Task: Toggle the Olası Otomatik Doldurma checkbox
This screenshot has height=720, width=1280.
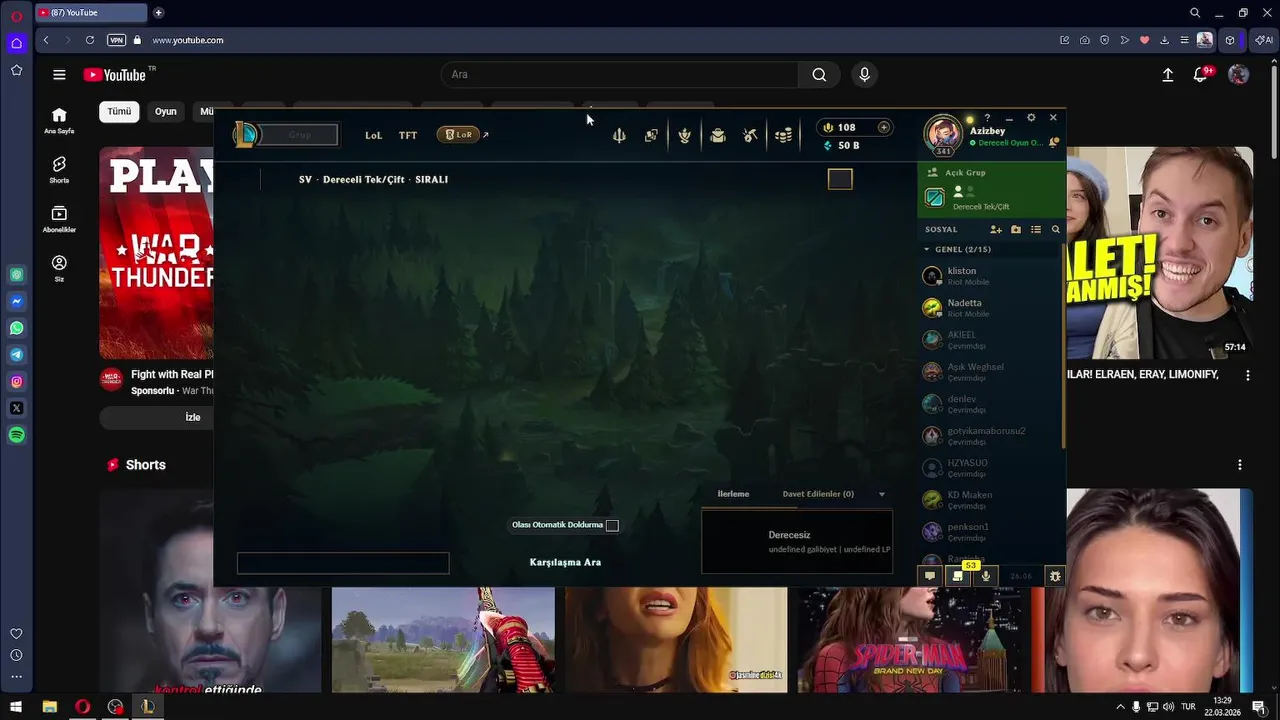Action: tap(612, 525)
